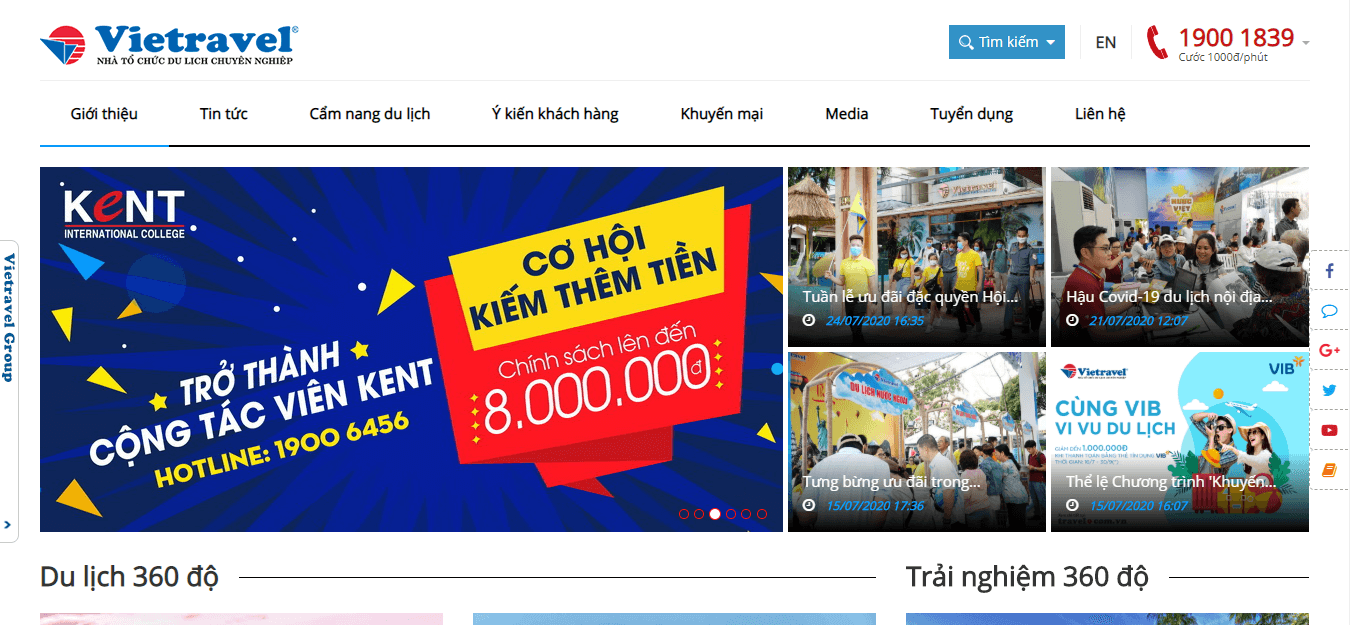Open the Khuyến mại menu item
This screenshot has height=625, width=1350.
[x=722, y=114]
